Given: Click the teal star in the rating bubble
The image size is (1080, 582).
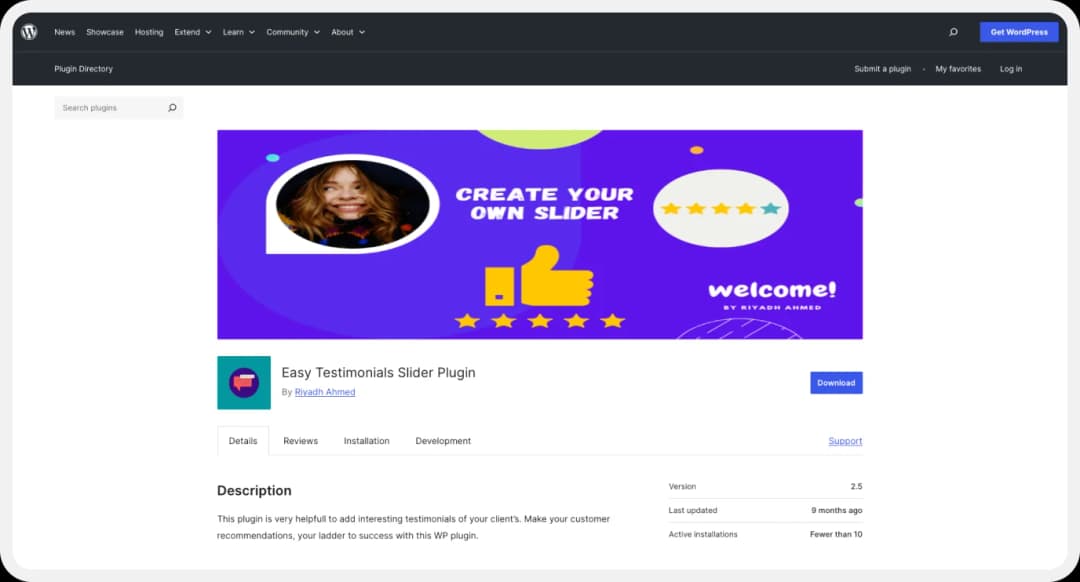Looking at the screenshot, I should [x=770, y=208].
